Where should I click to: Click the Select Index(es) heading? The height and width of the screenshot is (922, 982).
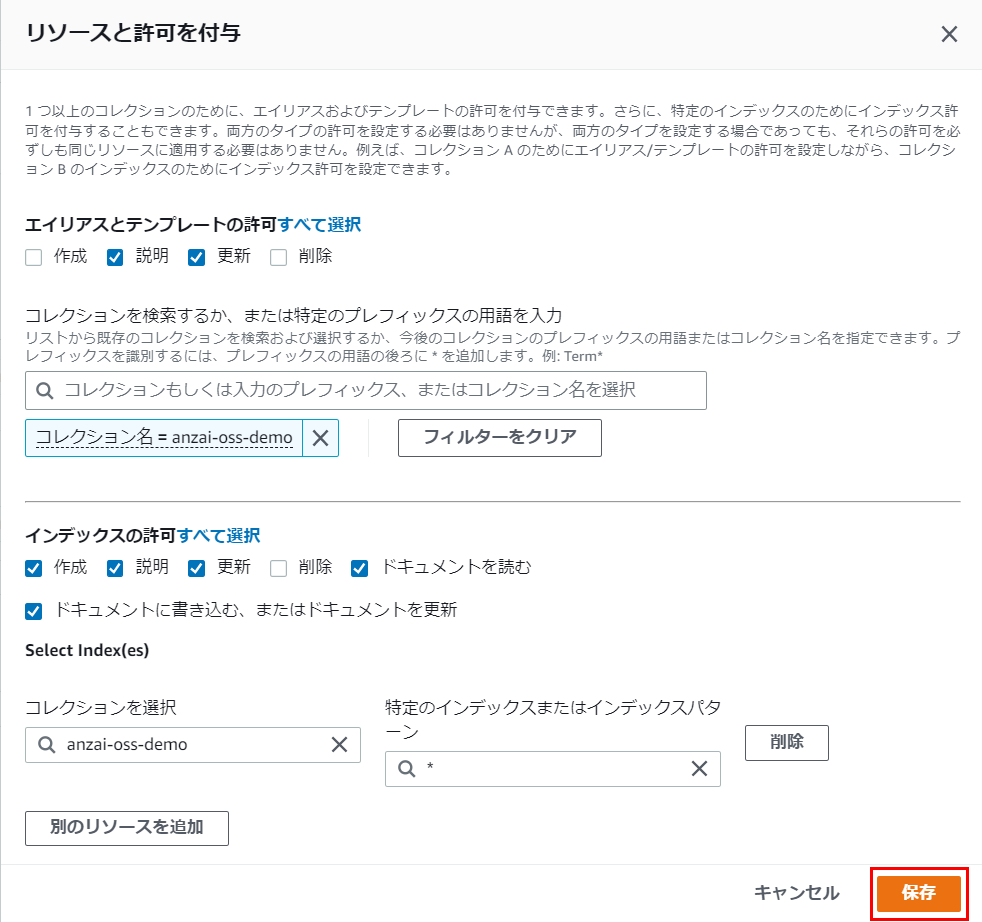click(x=87, y=650)
